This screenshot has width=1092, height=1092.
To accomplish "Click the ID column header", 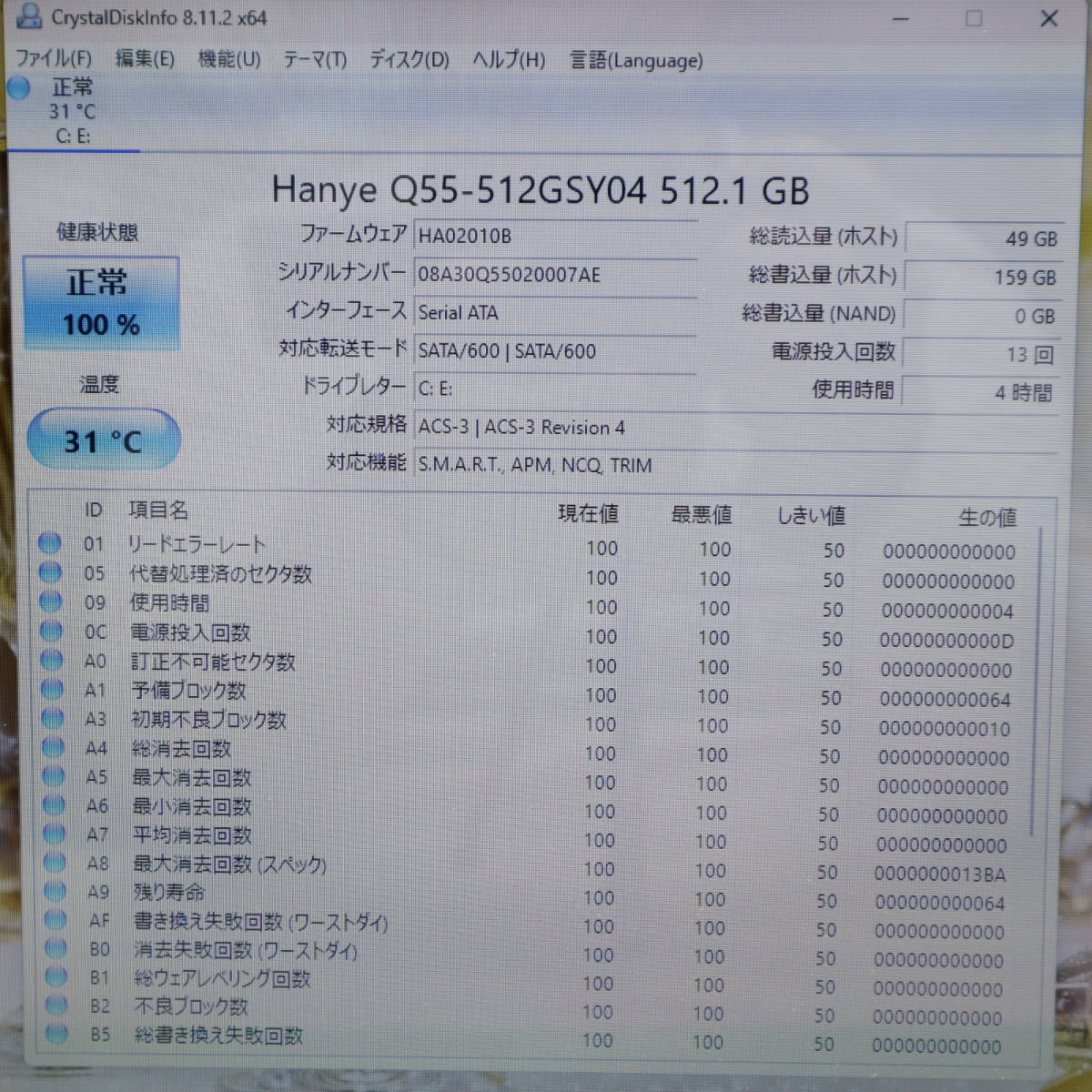I will click(x=94, y=510).
